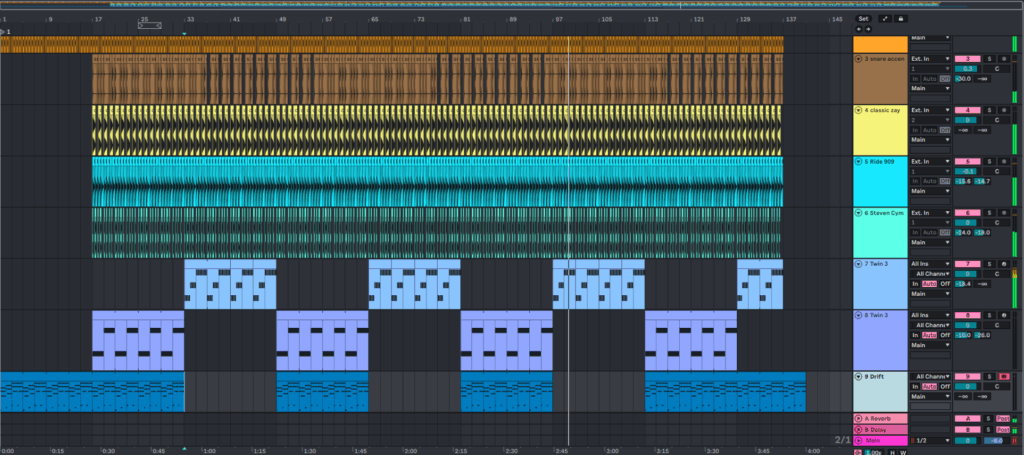Click the loop brace in the ruler
Screen dimensions: 1024x455
tap(150, 24)
